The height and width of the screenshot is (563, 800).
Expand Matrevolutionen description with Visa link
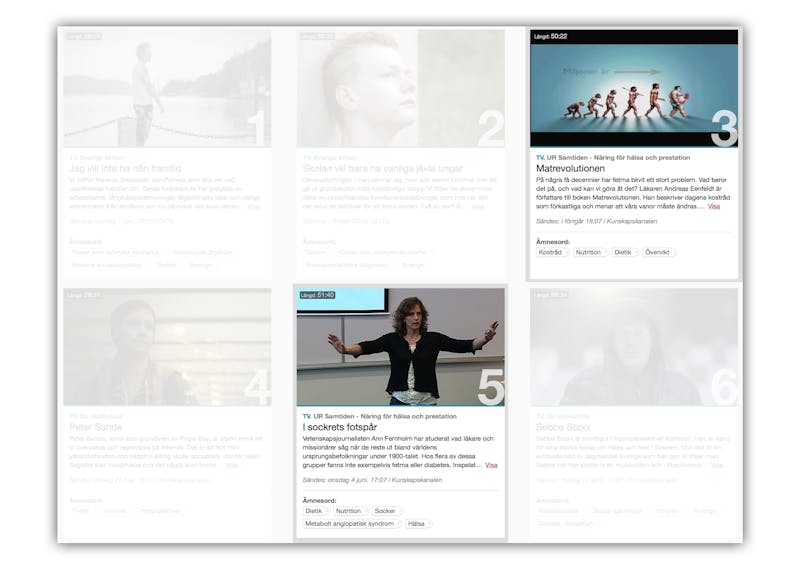pos(714,206)
